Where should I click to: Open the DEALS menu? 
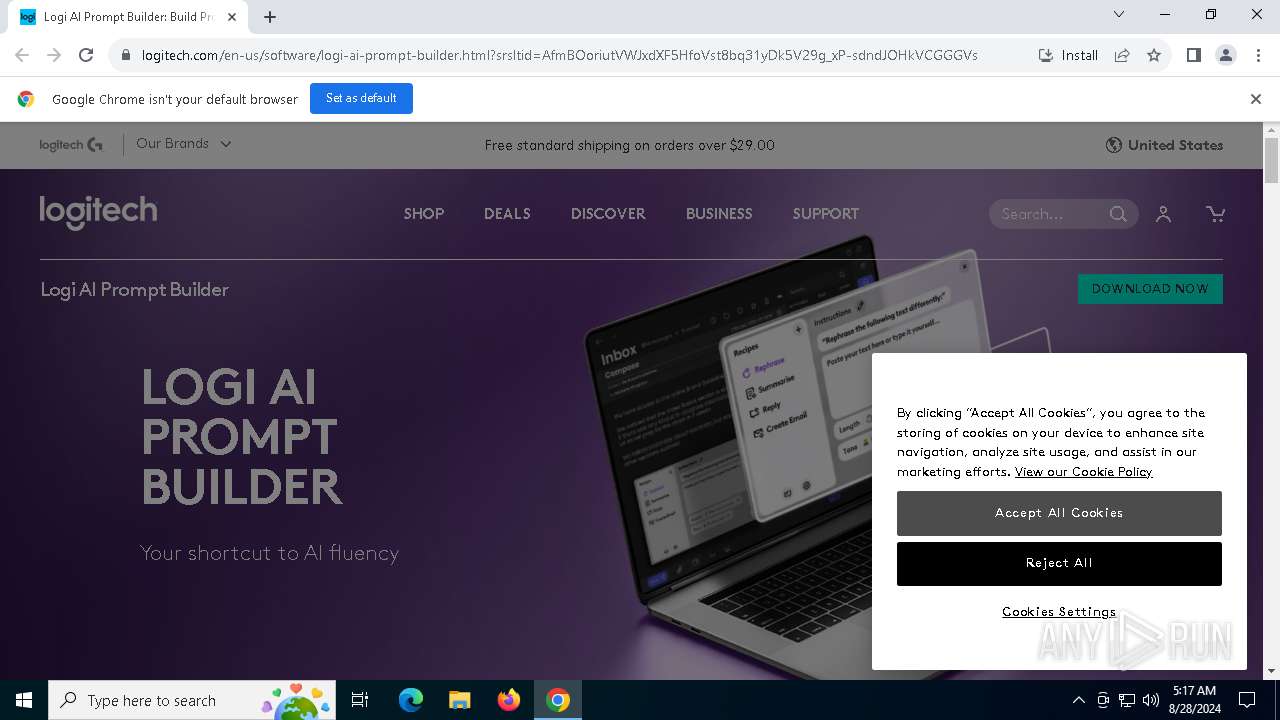click(x=507, y=214)
